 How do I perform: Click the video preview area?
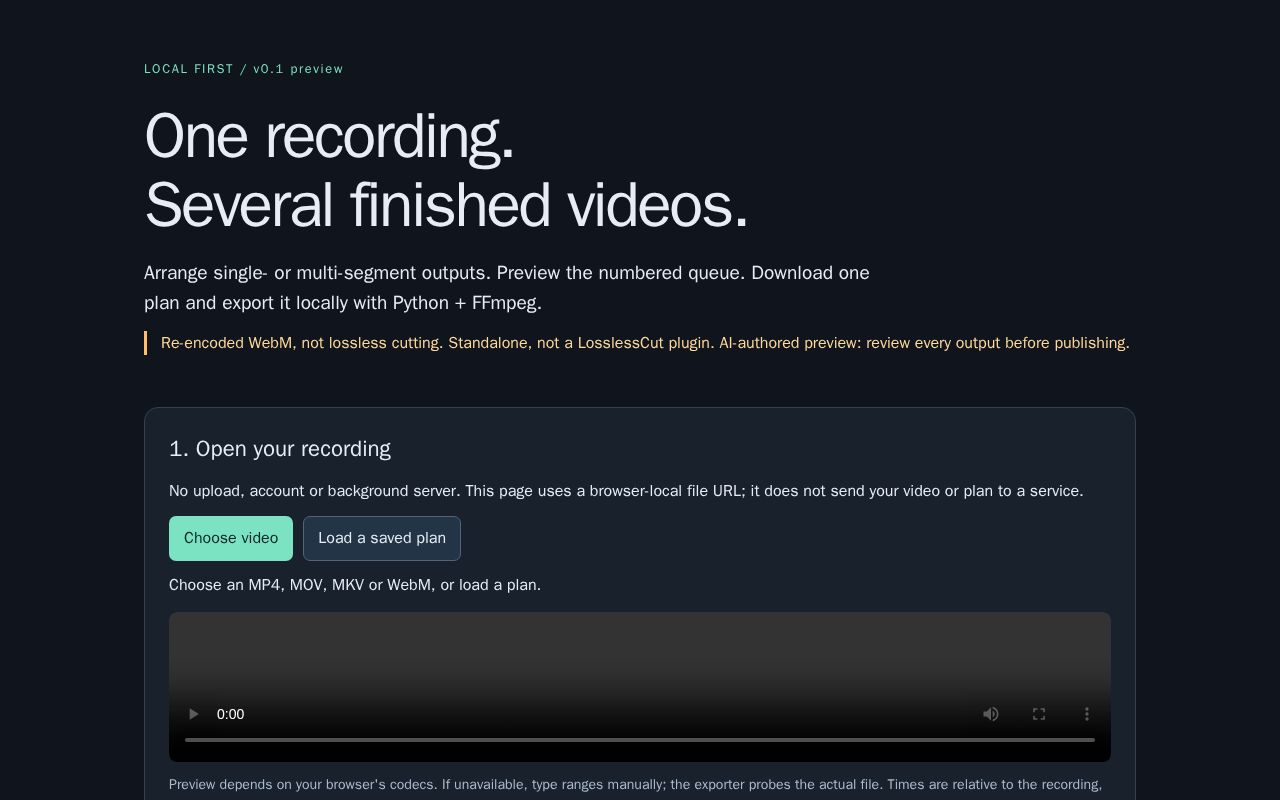(640, 687)
